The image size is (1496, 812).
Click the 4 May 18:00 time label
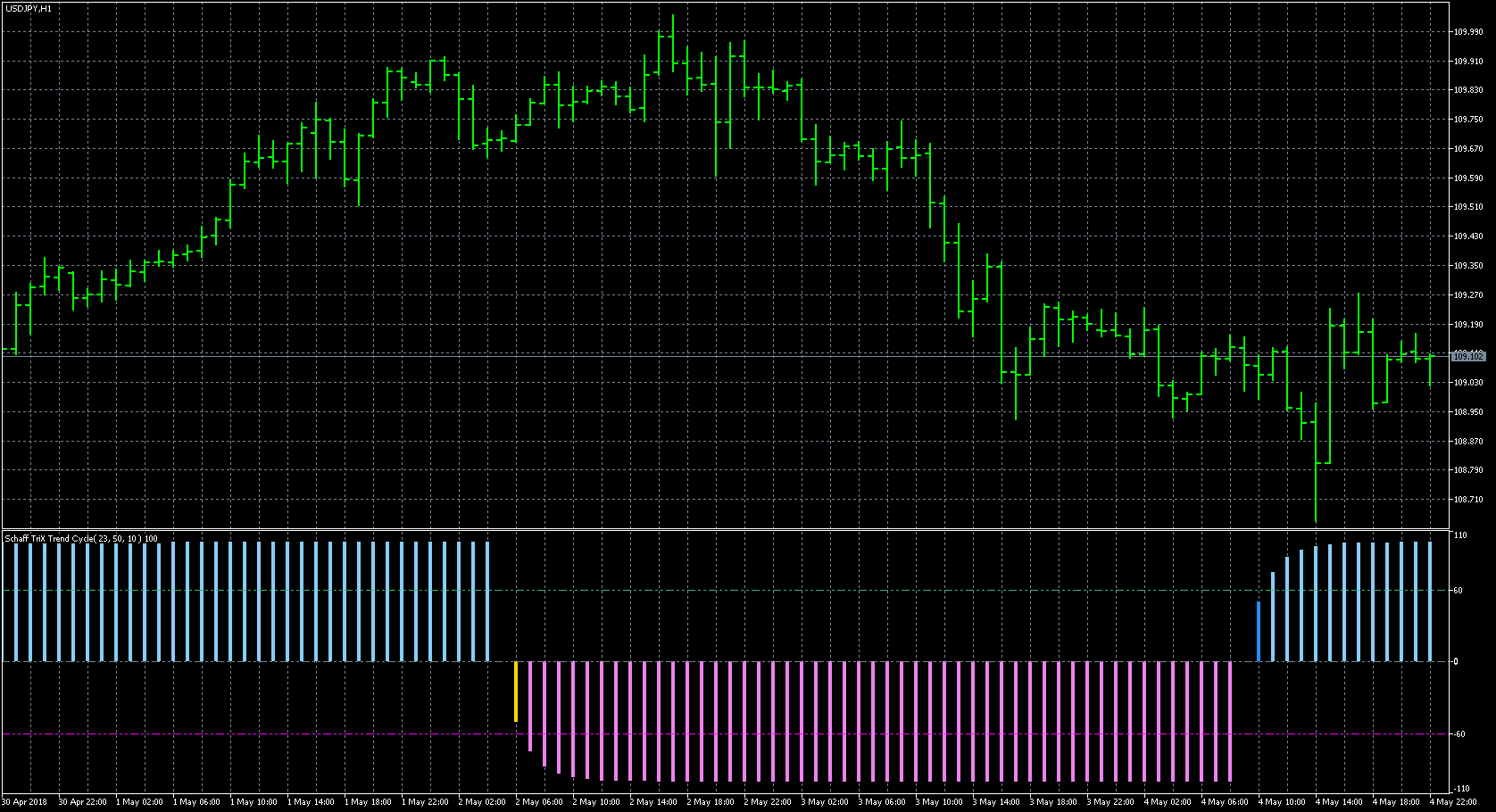[x=1396, y=802]
